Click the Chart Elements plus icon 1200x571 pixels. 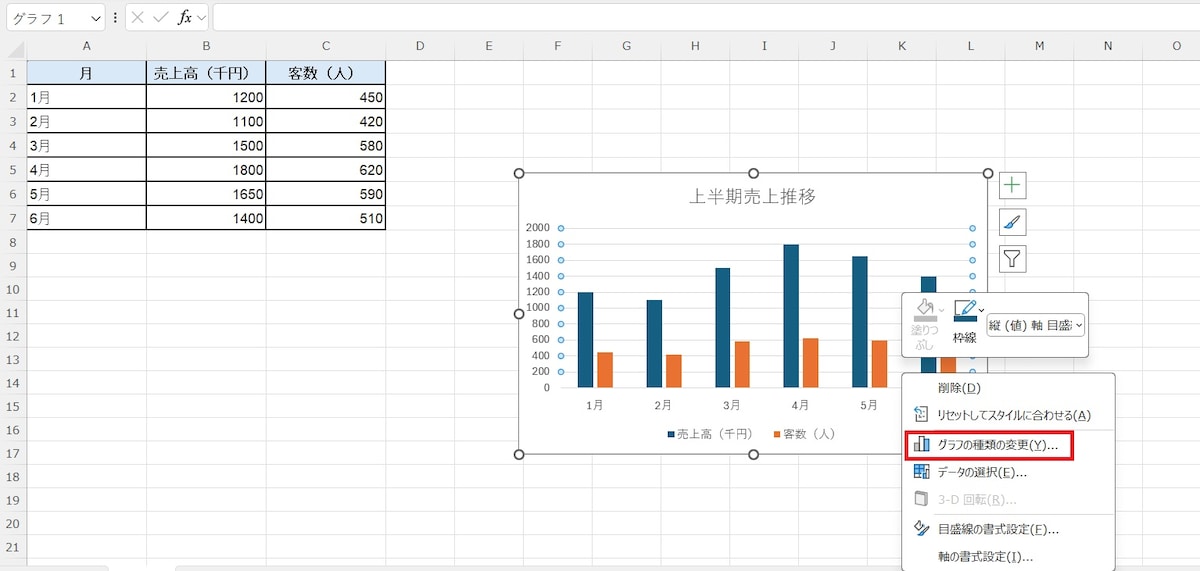1013,185
